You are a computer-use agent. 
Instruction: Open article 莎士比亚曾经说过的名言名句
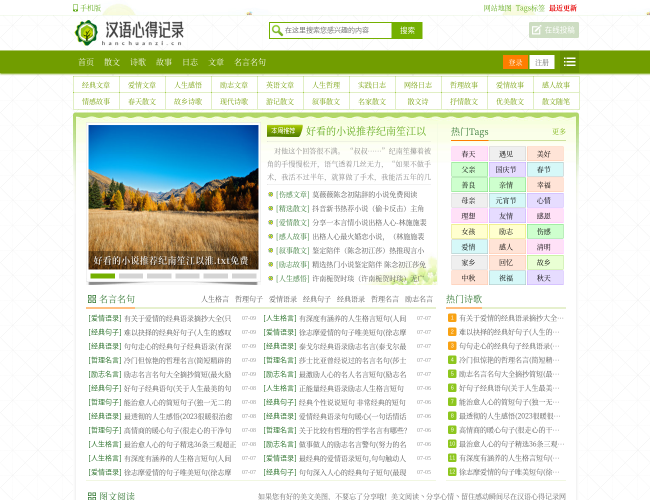[x=353, y=360]
